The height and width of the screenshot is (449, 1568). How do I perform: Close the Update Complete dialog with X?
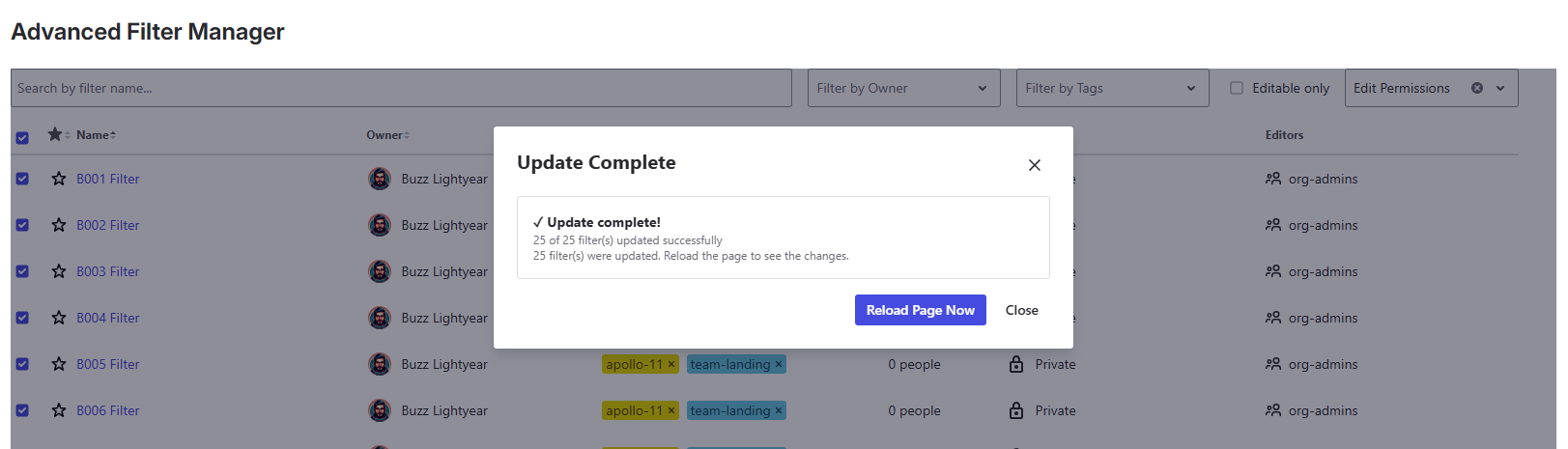pos(1035,165)
